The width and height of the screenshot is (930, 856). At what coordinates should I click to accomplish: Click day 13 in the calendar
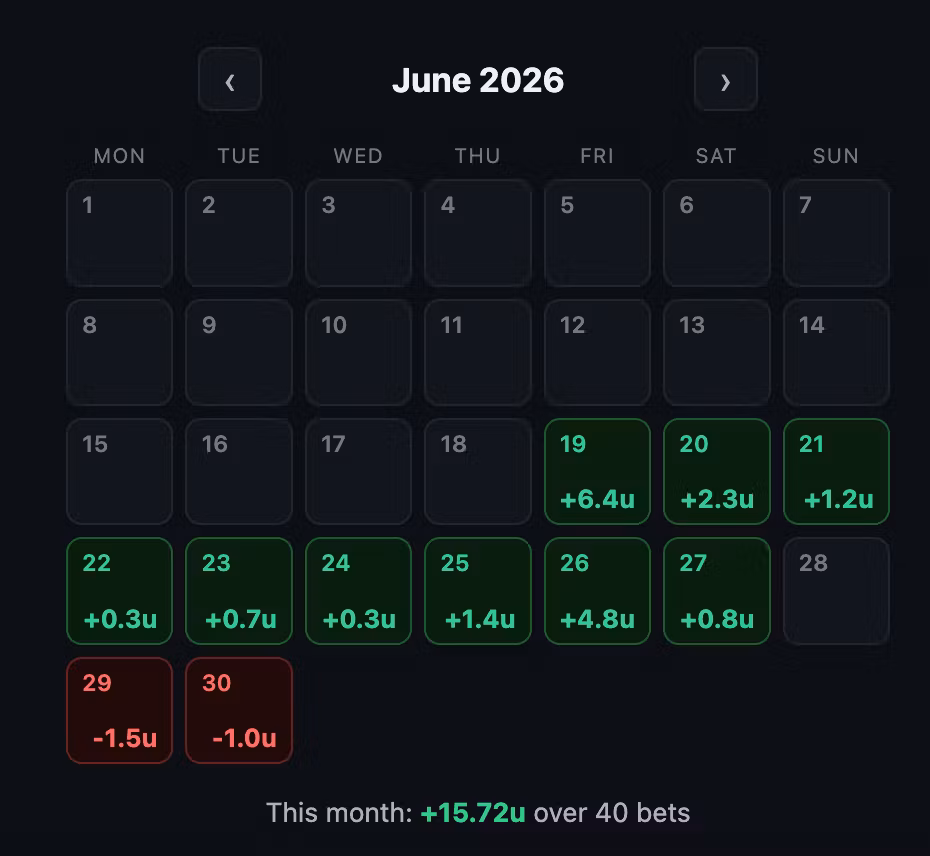[x=716, y=352]
